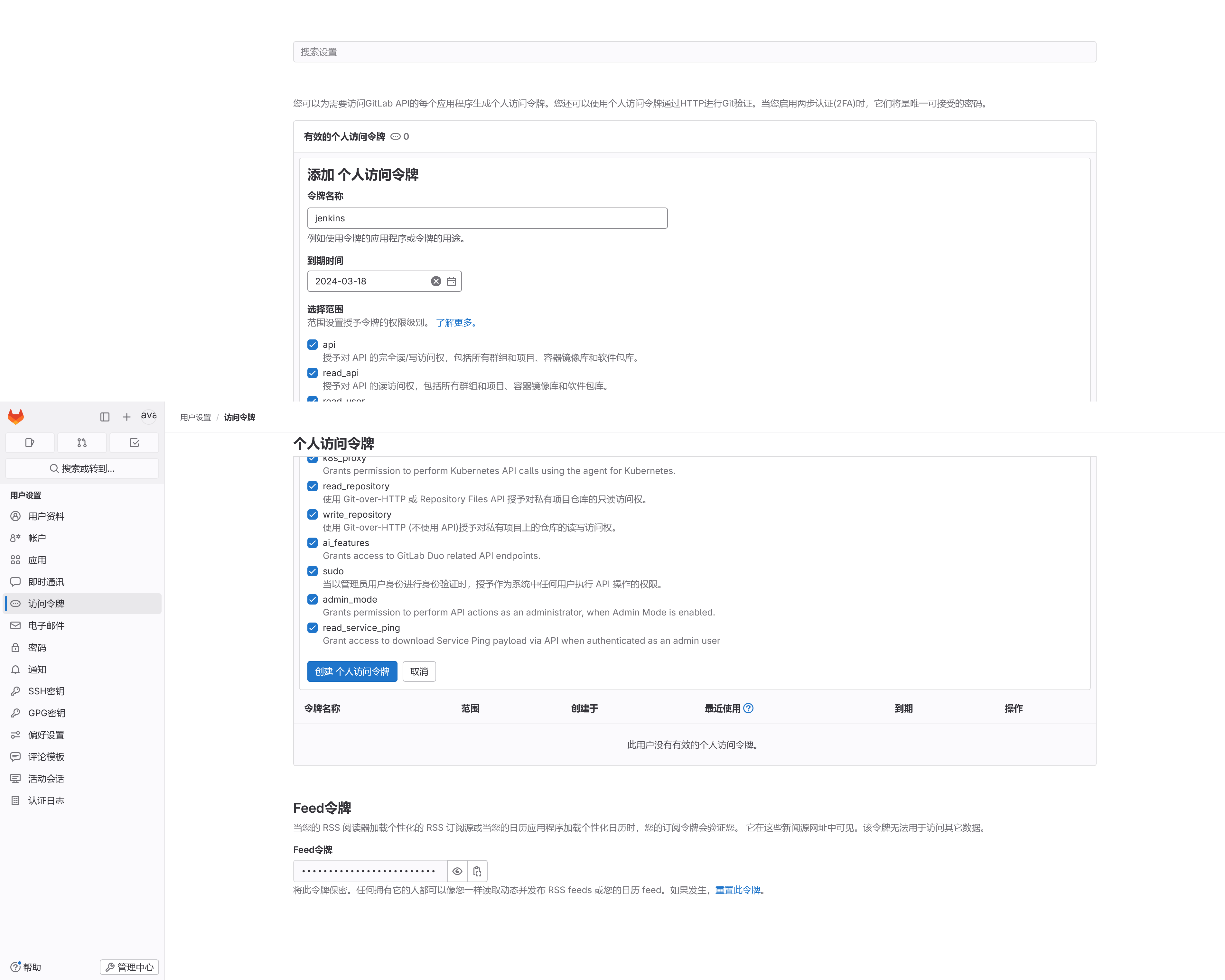Screen dimensions: 1225x980
Task: Disable the write_repository scope checkbox
Action: [x=313, y=514]
